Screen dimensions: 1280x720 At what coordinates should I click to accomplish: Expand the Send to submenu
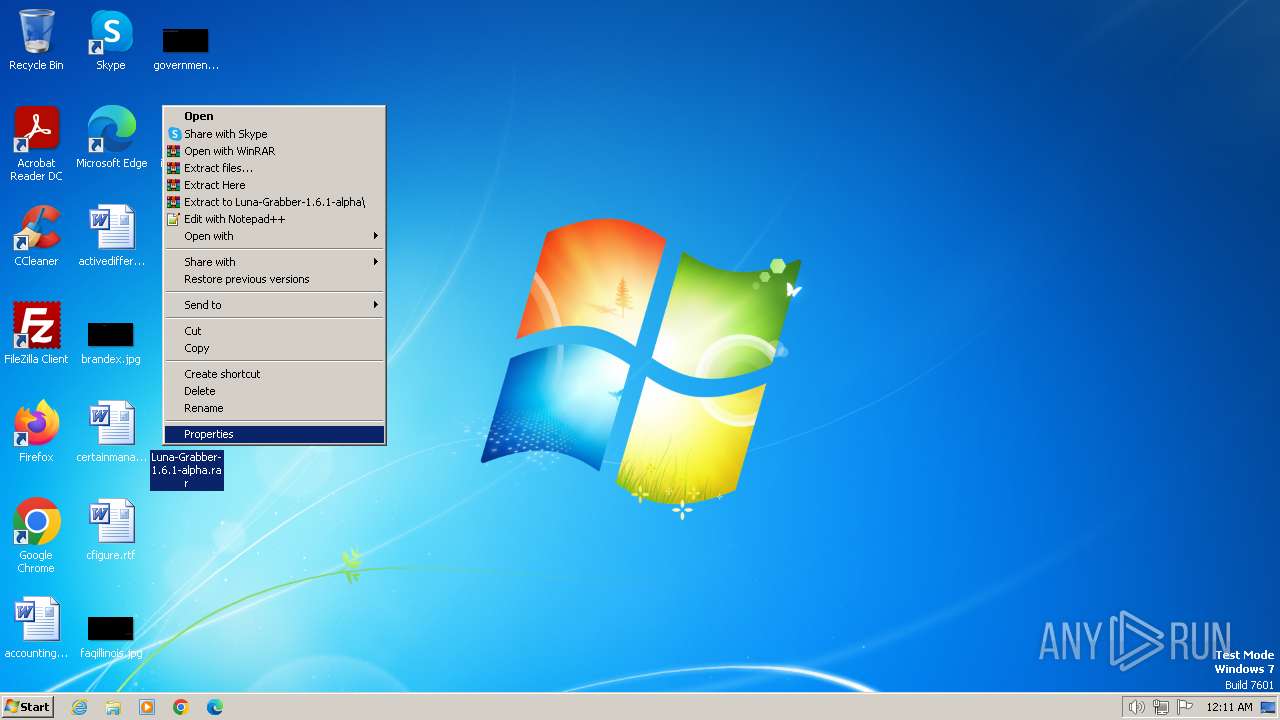pyautogui.click(x=274, y=305)
